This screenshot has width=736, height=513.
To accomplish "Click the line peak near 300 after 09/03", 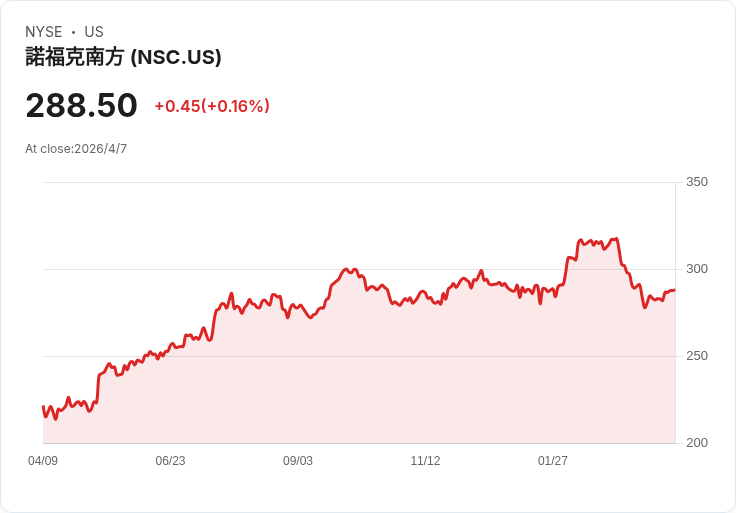I will (346, 269).
